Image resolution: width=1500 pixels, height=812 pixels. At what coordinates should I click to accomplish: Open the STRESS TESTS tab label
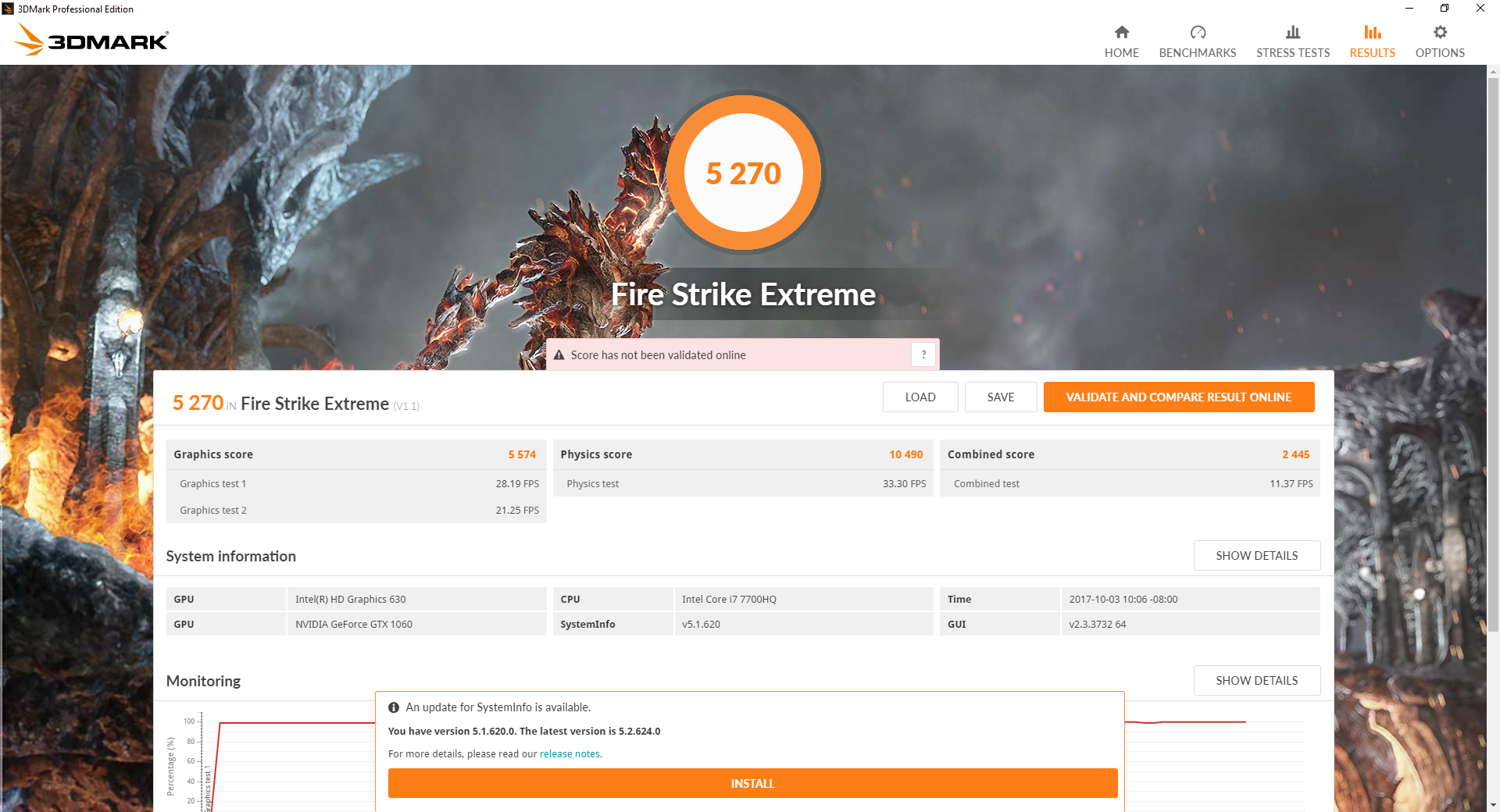(1293, 52)
